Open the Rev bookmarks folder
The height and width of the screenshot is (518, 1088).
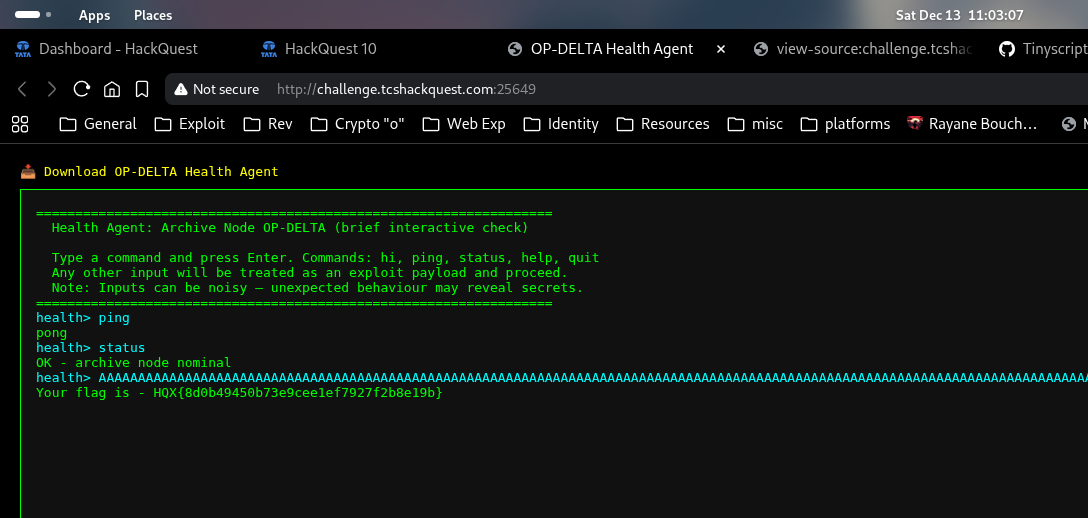point(268,124)
